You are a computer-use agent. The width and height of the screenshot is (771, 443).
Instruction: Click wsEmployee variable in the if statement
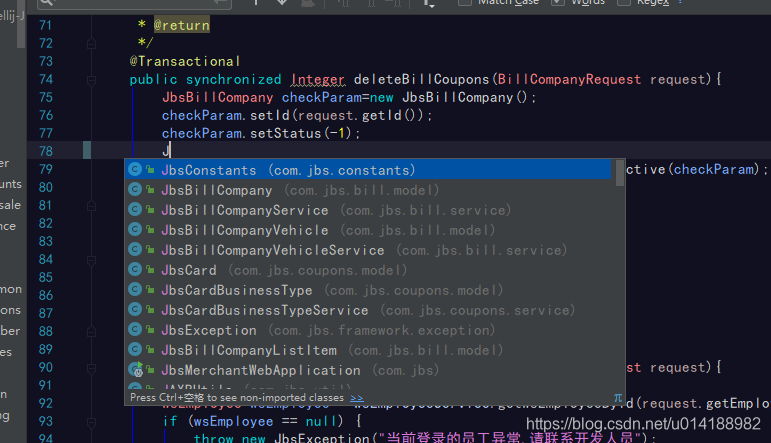(x=234, y=421)
